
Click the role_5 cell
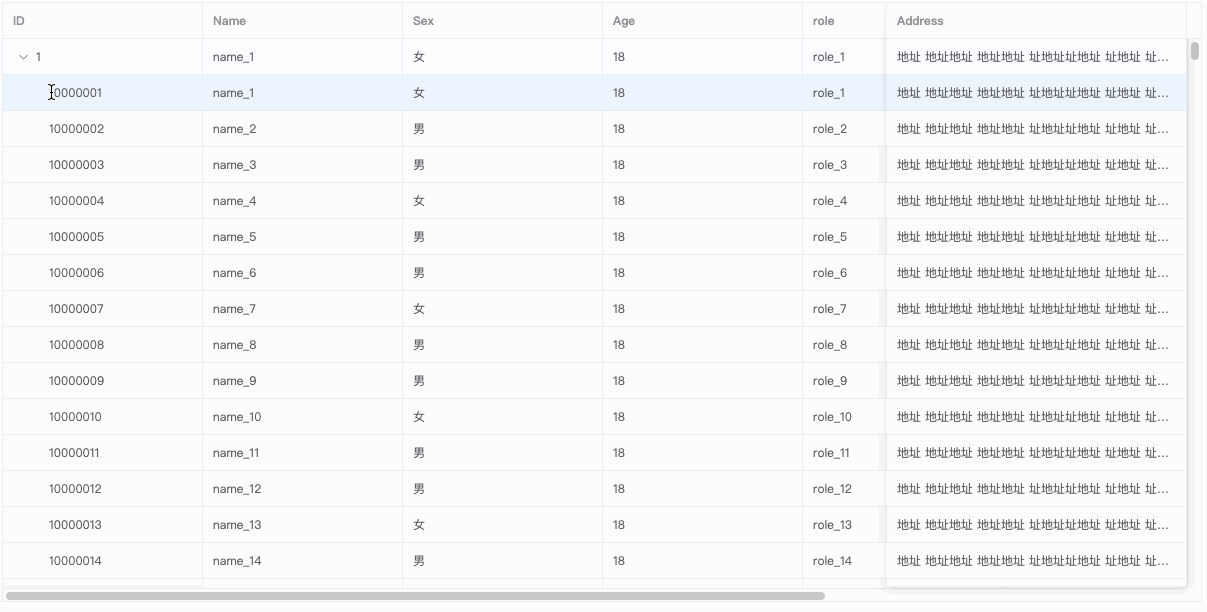(844, 237)
